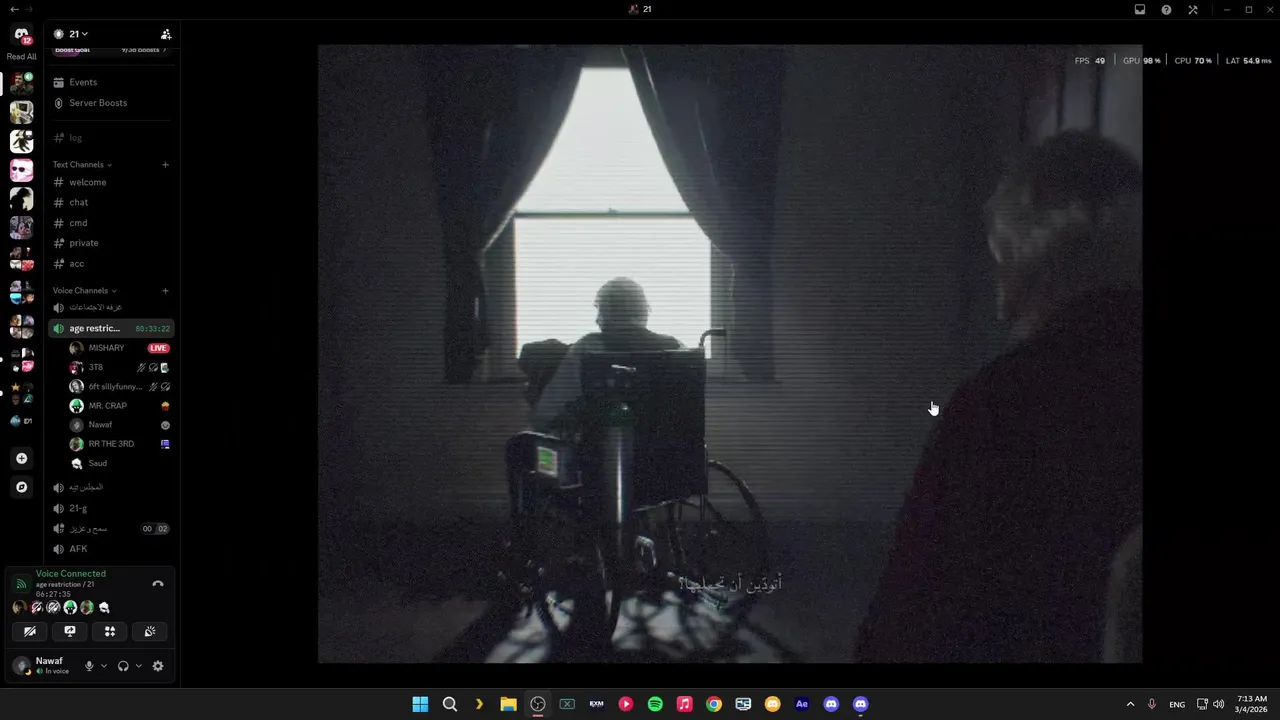Collapse the Voice Channels category
The height and width of the screenshot is (720, 1280).
[84, 290]
